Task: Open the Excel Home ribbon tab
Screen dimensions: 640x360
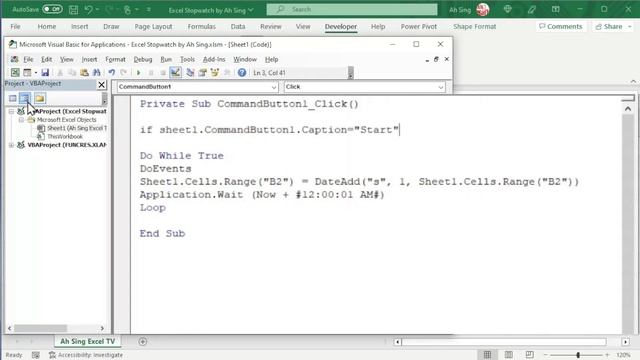Action: tap(47, 27)
